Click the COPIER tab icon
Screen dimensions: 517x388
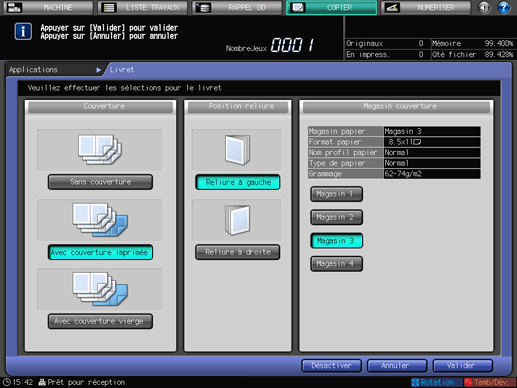(x=298, y=7)
